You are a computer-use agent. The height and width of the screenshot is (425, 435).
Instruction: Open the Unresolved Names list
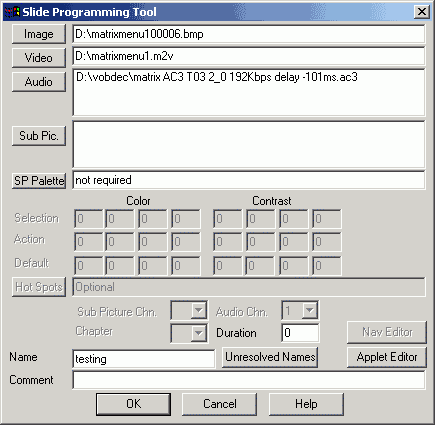point(270,357)
